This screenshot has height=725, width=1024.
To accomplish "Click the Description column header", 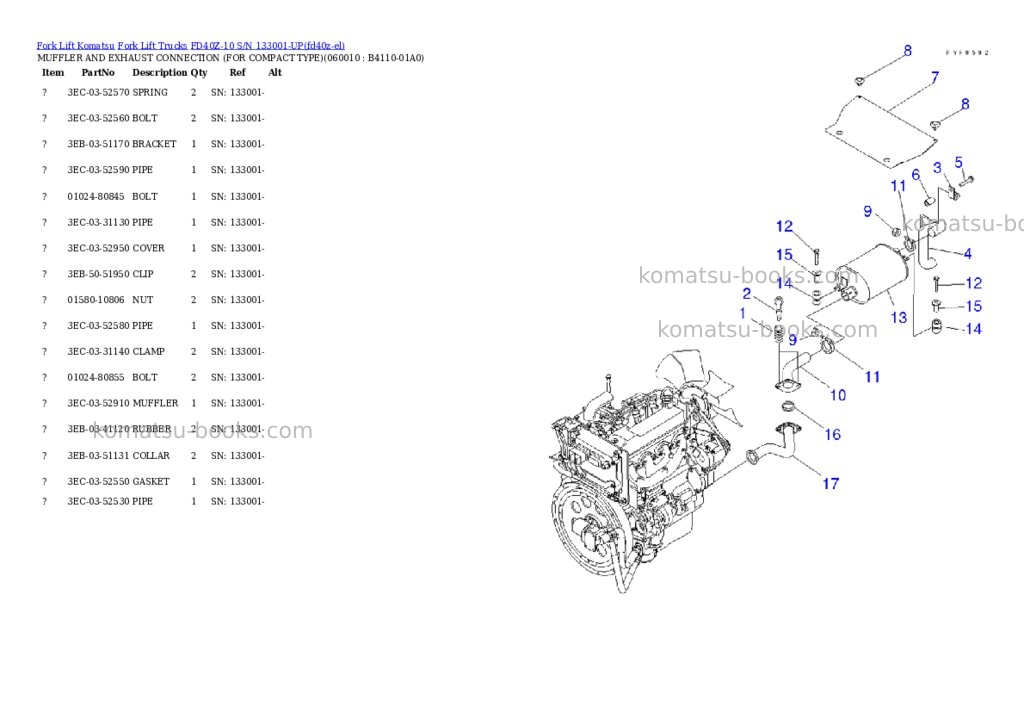I will click(159, 72).
